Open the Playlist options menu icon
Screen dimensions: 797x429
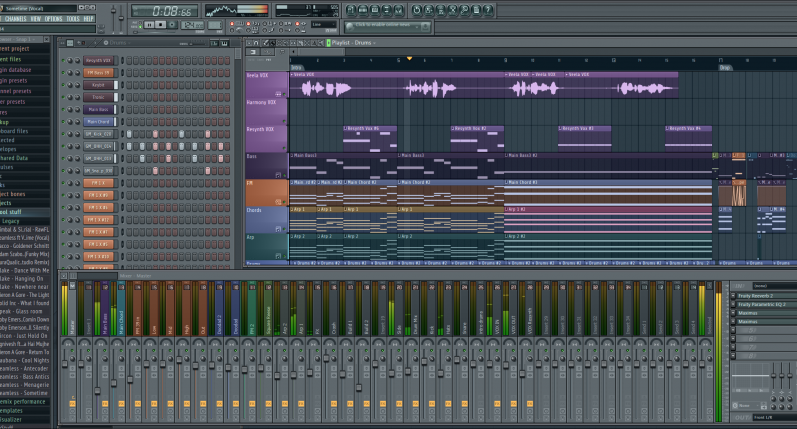[x=249, y=43]
